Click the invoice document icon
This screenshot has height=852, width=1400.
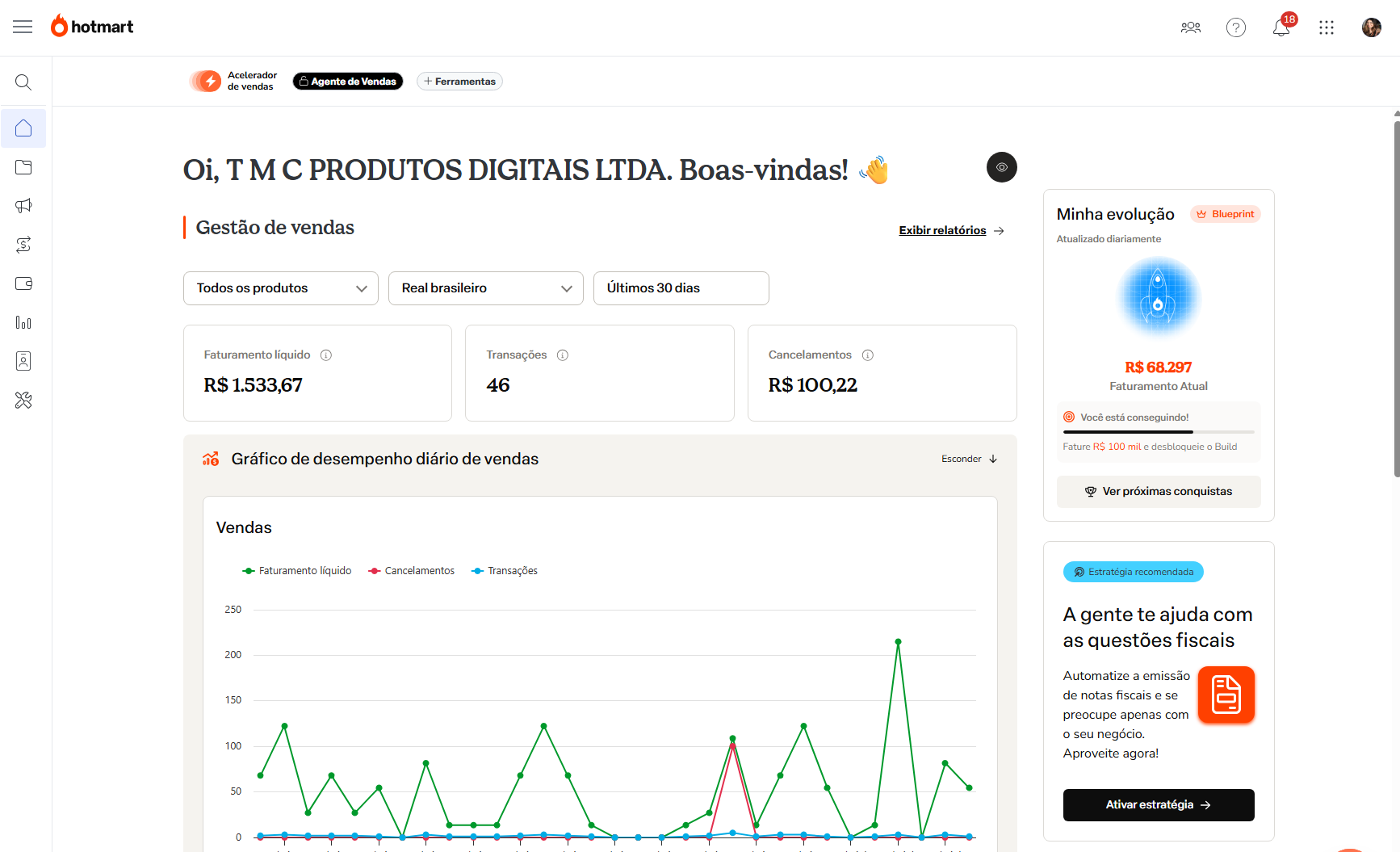pyautogui.click(x=1226, y=695)
